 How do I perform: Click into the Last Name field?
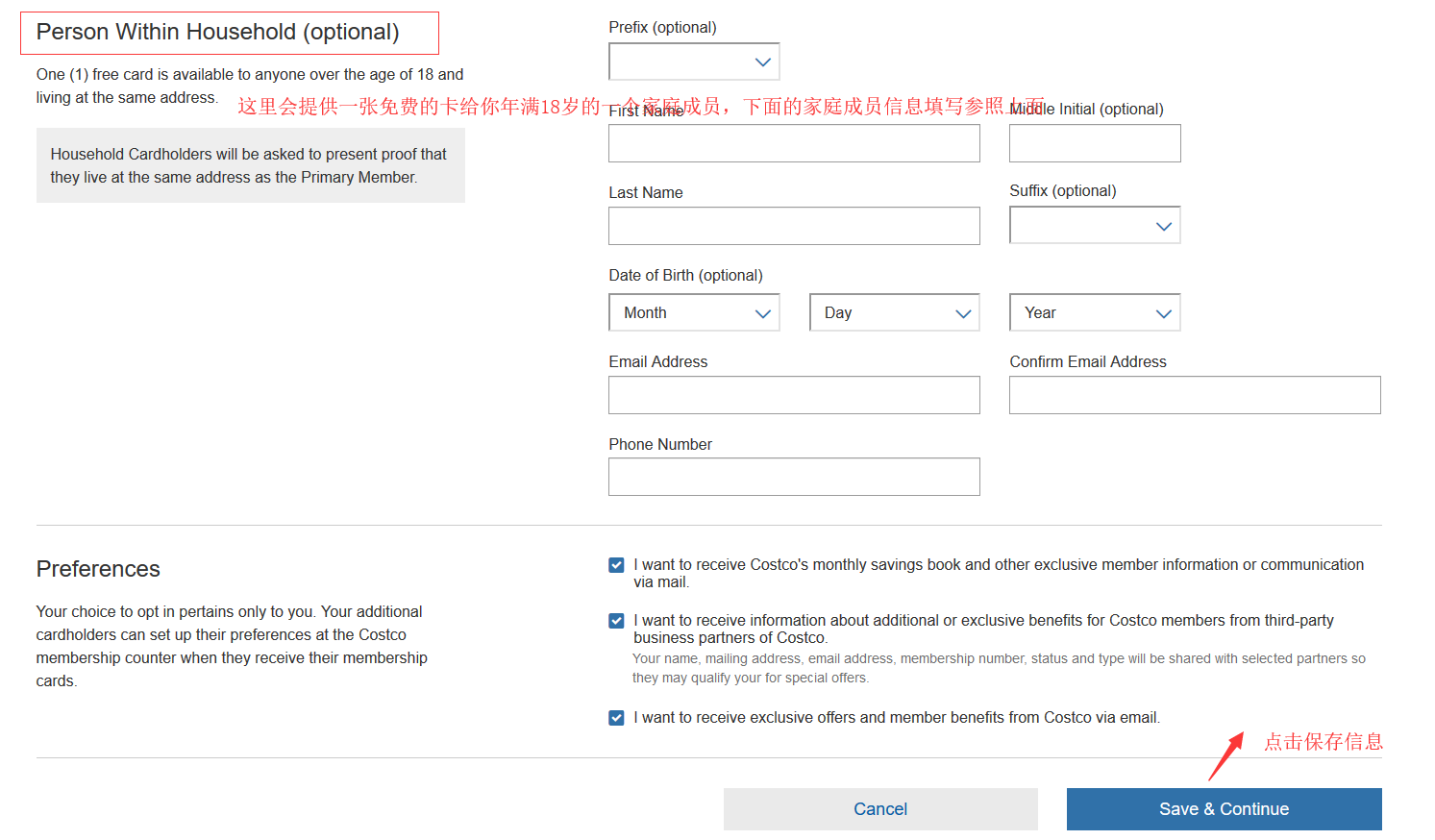[x=794, y=227]
